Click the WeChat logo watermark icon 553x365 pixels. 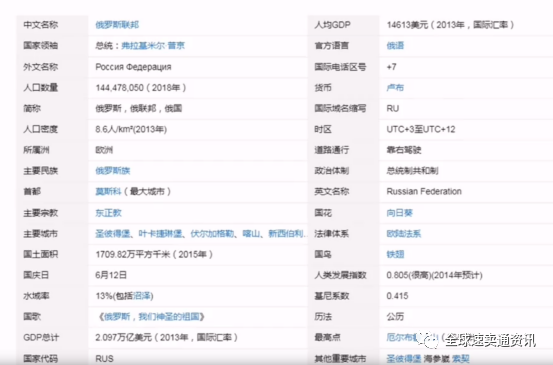pyautogui.click(x=427, y=340)
